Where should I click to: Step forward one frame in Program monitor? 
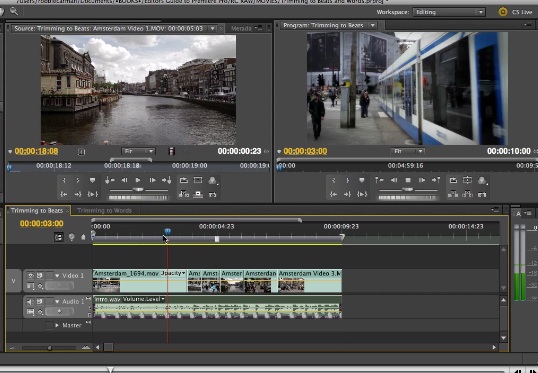(422, 180)
